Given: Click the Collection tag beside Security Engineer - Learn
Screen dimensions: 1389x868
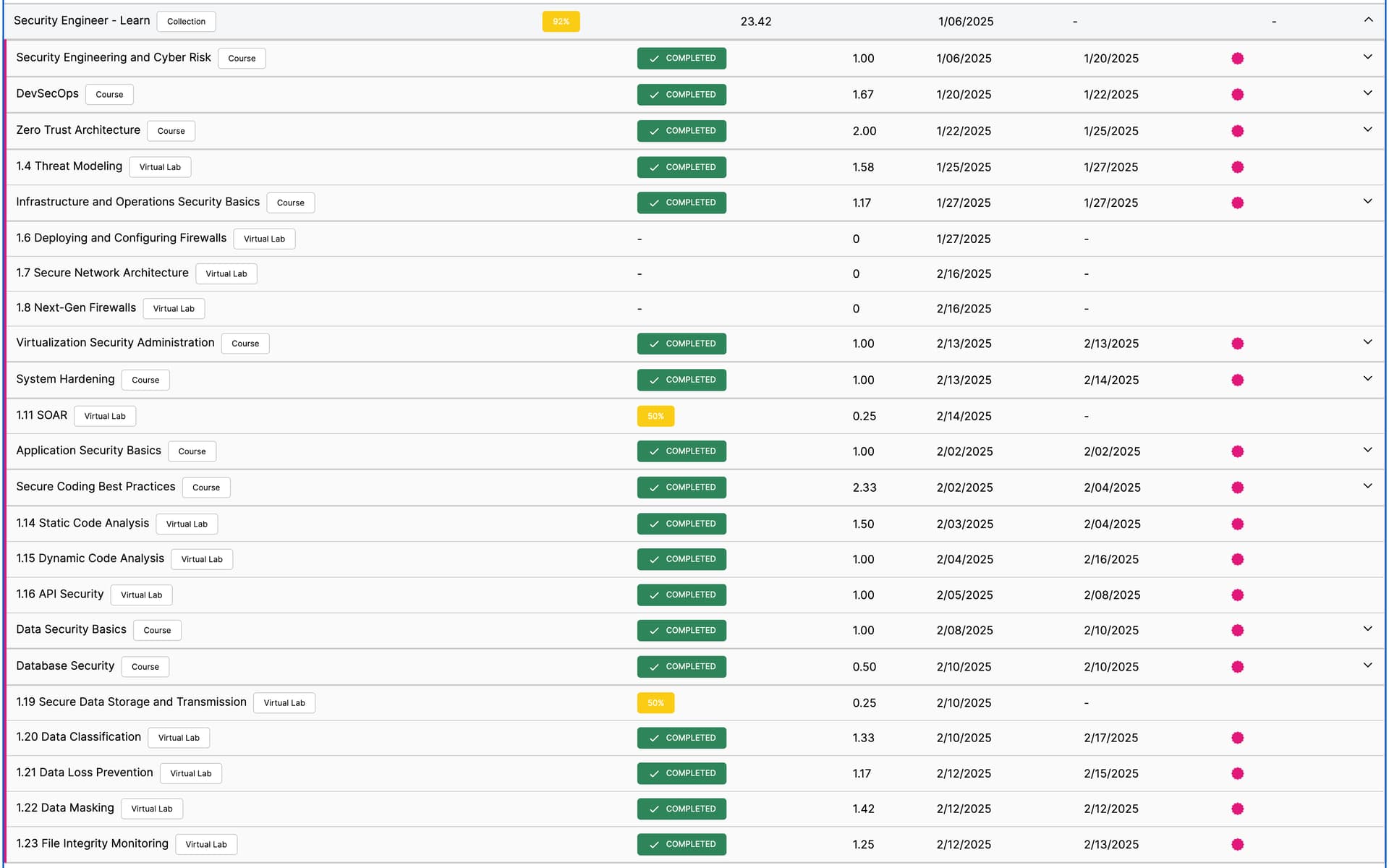Looking at the screenshot, I should click(x=186, y=22).
